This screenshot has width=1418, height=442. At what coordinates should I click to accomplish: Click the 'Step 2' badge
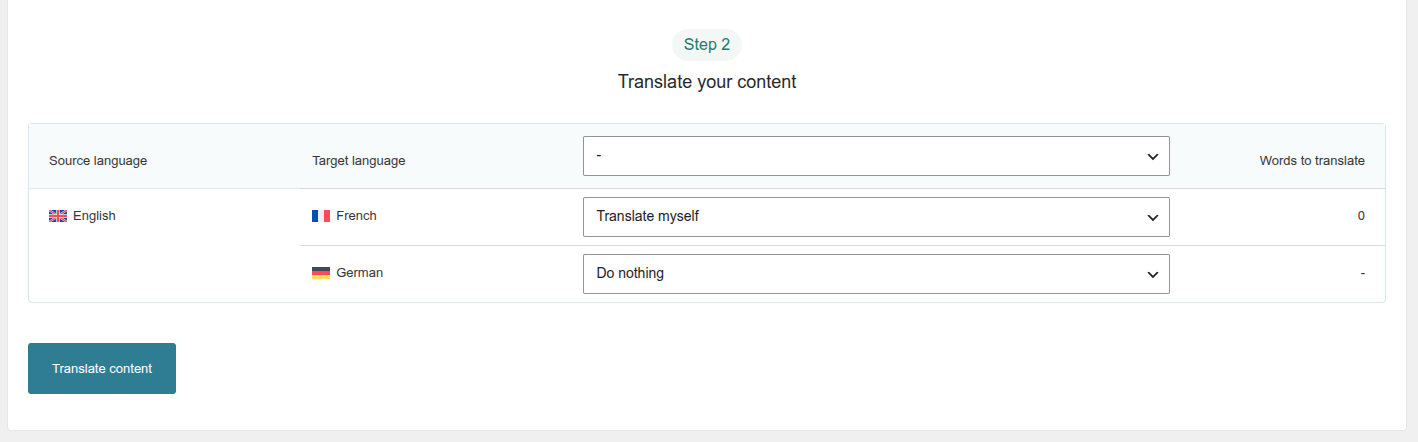tap(707, 45)
